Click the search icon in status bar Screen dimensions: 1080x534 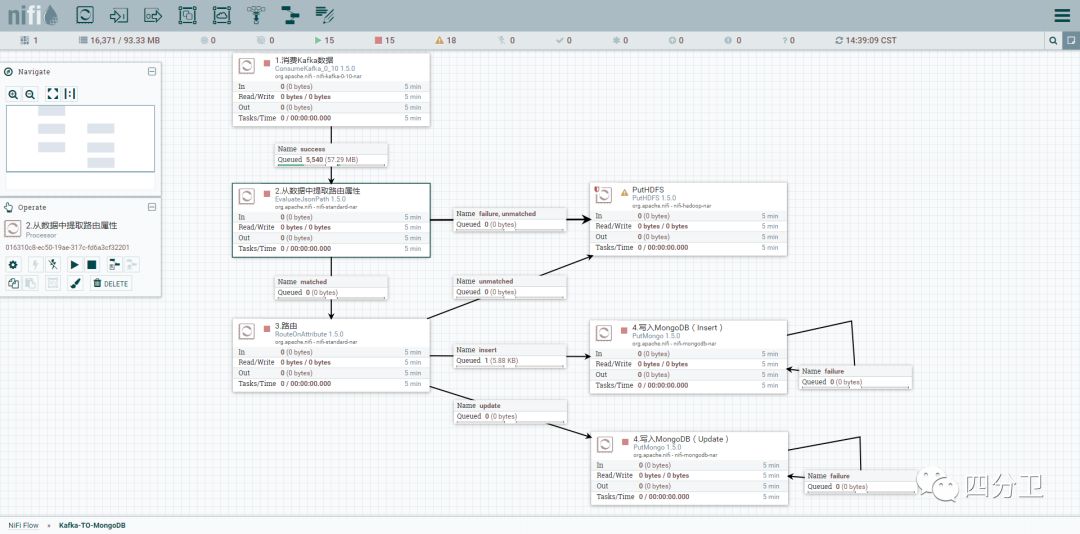click(1053, 40)
